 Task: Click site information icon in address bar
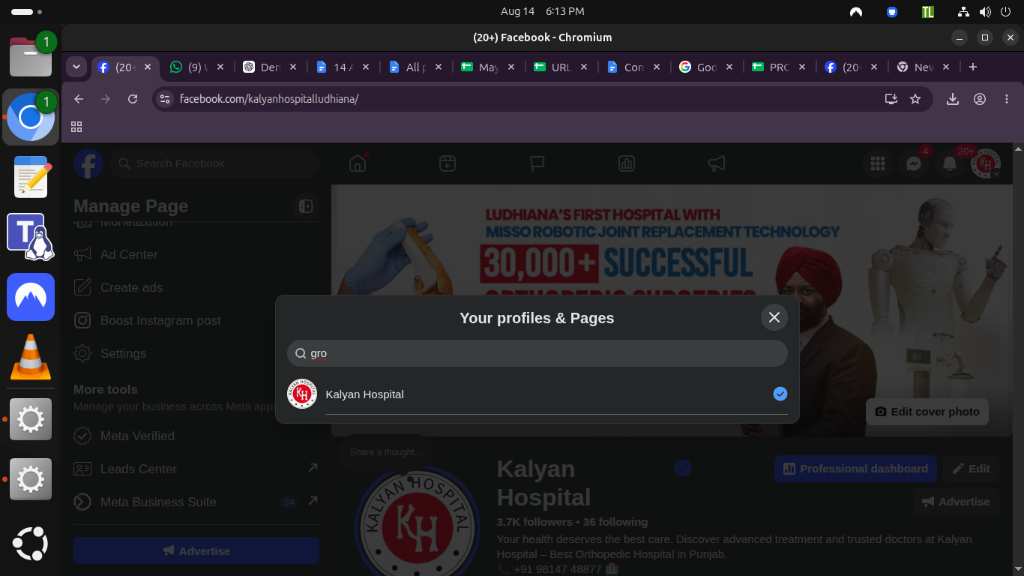(165, 99)
